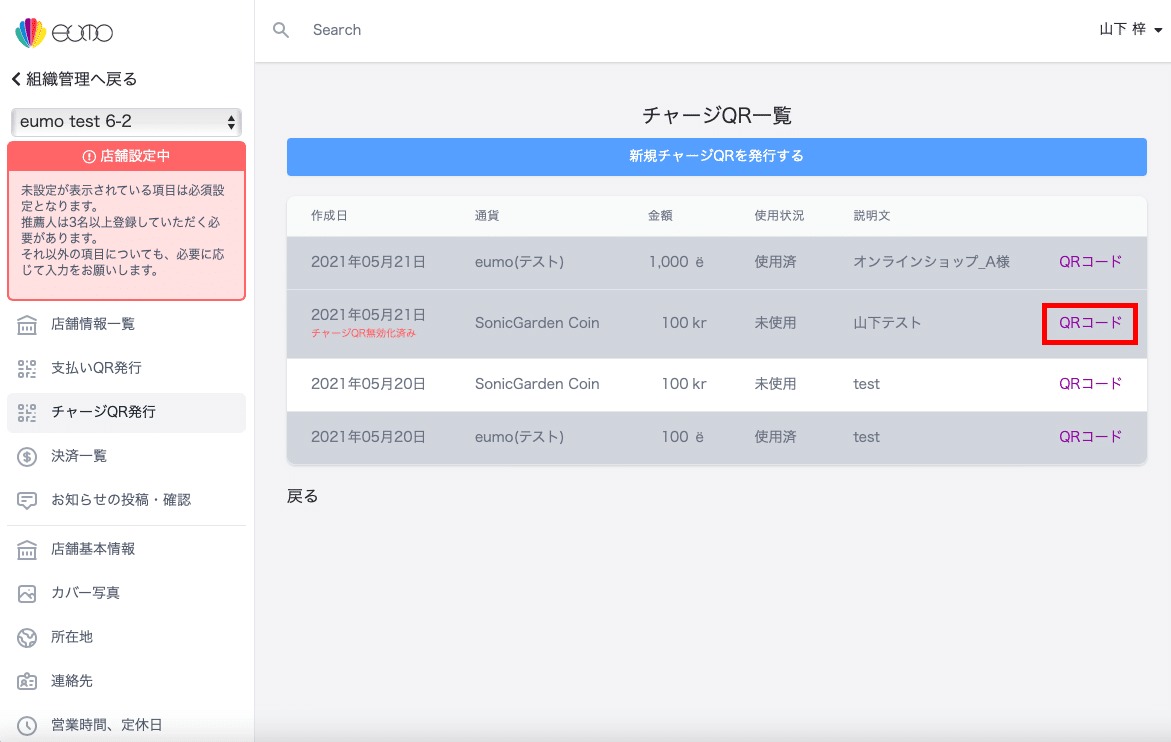Screen dimensions: 1171x742
Task: Click the 説明文 column header
Action: (x=872, y=216)
